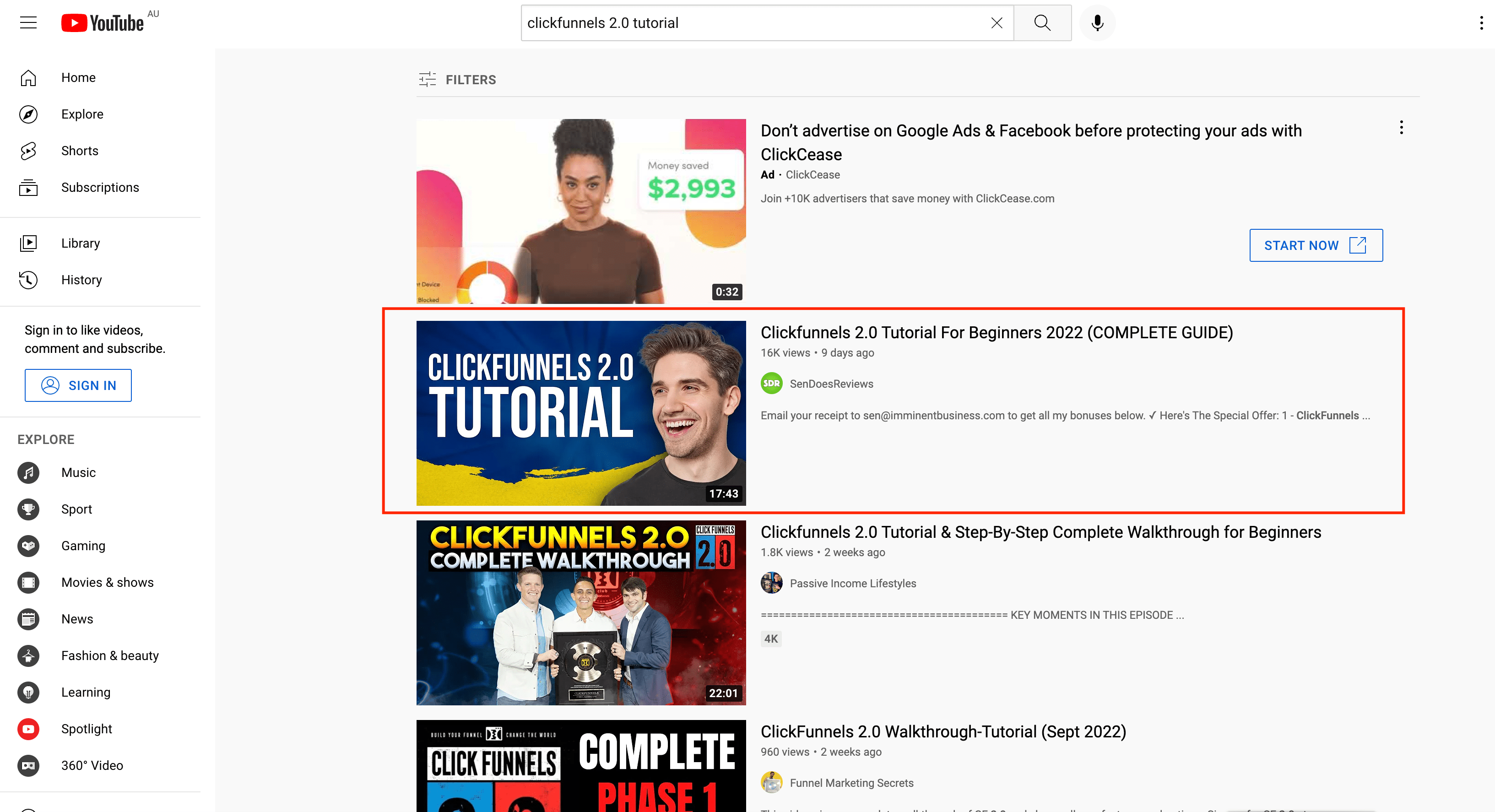Open the Passive Income Lifestyles avatar
This screenshot has height=812, width=1495.
[771, 583]
